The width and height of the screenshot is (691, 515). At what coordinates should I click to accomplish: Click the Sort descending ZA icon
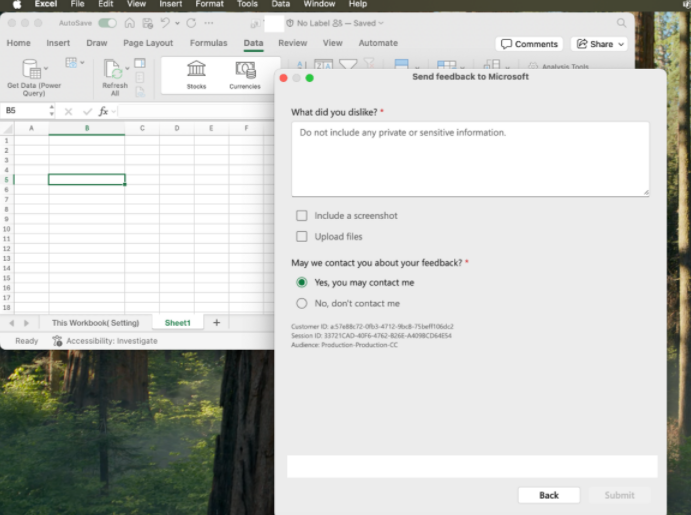(x=323, y=65)
